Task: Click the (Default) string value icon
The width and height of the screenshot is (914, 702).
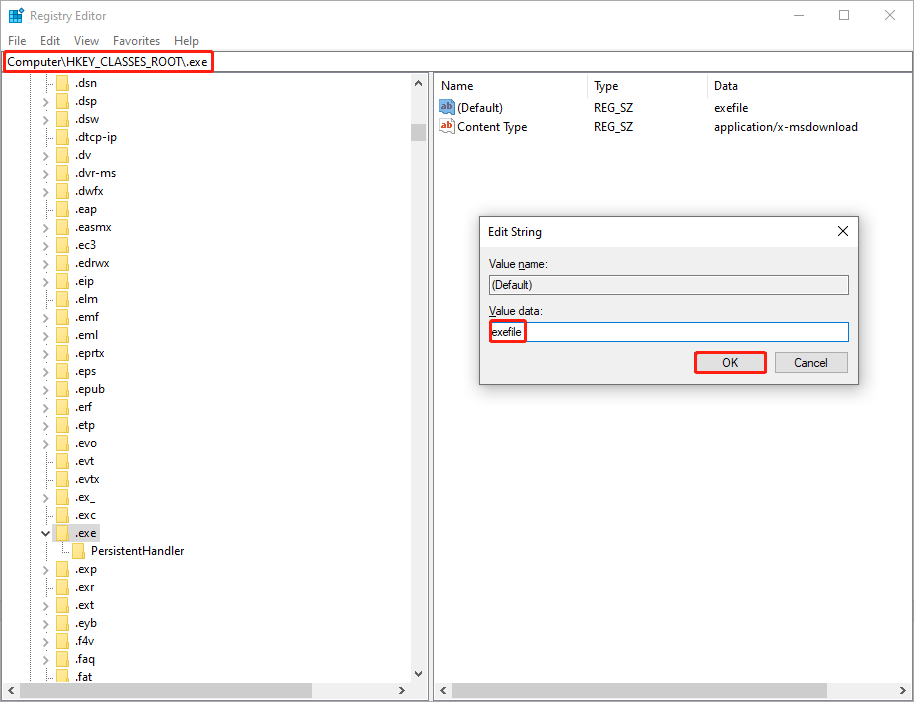Action: coord(447,107)
